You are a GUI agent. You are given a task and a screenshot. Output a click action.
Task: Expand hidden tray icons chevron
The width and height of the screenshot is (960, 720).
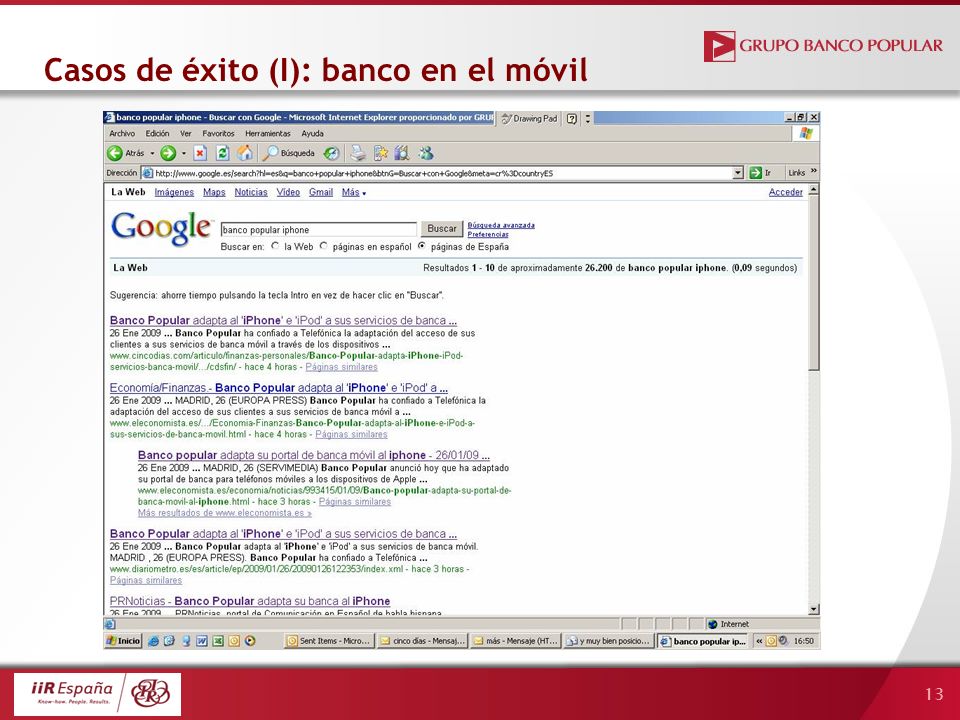click(x=759, y=641)
